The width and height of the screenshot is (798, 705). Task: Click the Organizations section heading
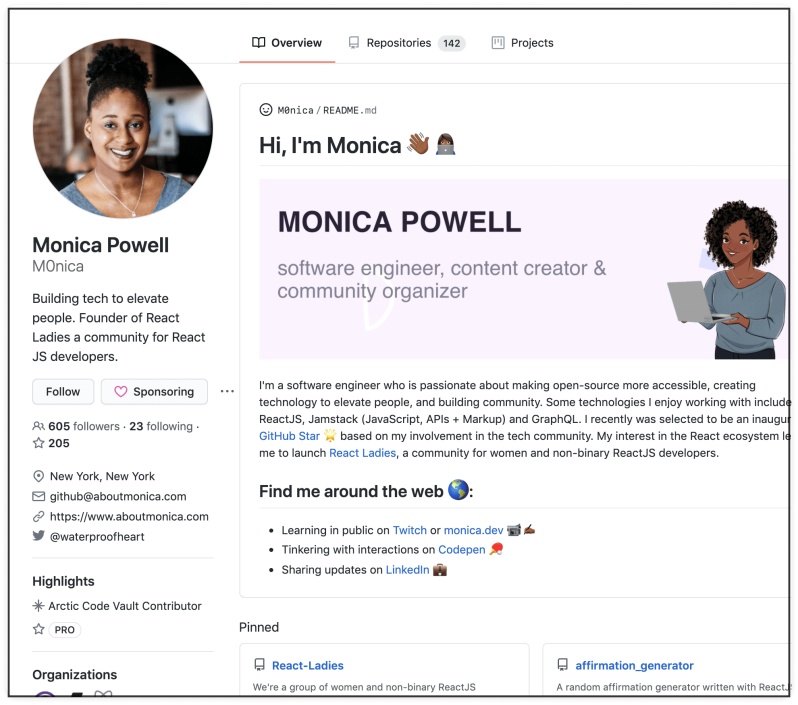coord(75,674)
